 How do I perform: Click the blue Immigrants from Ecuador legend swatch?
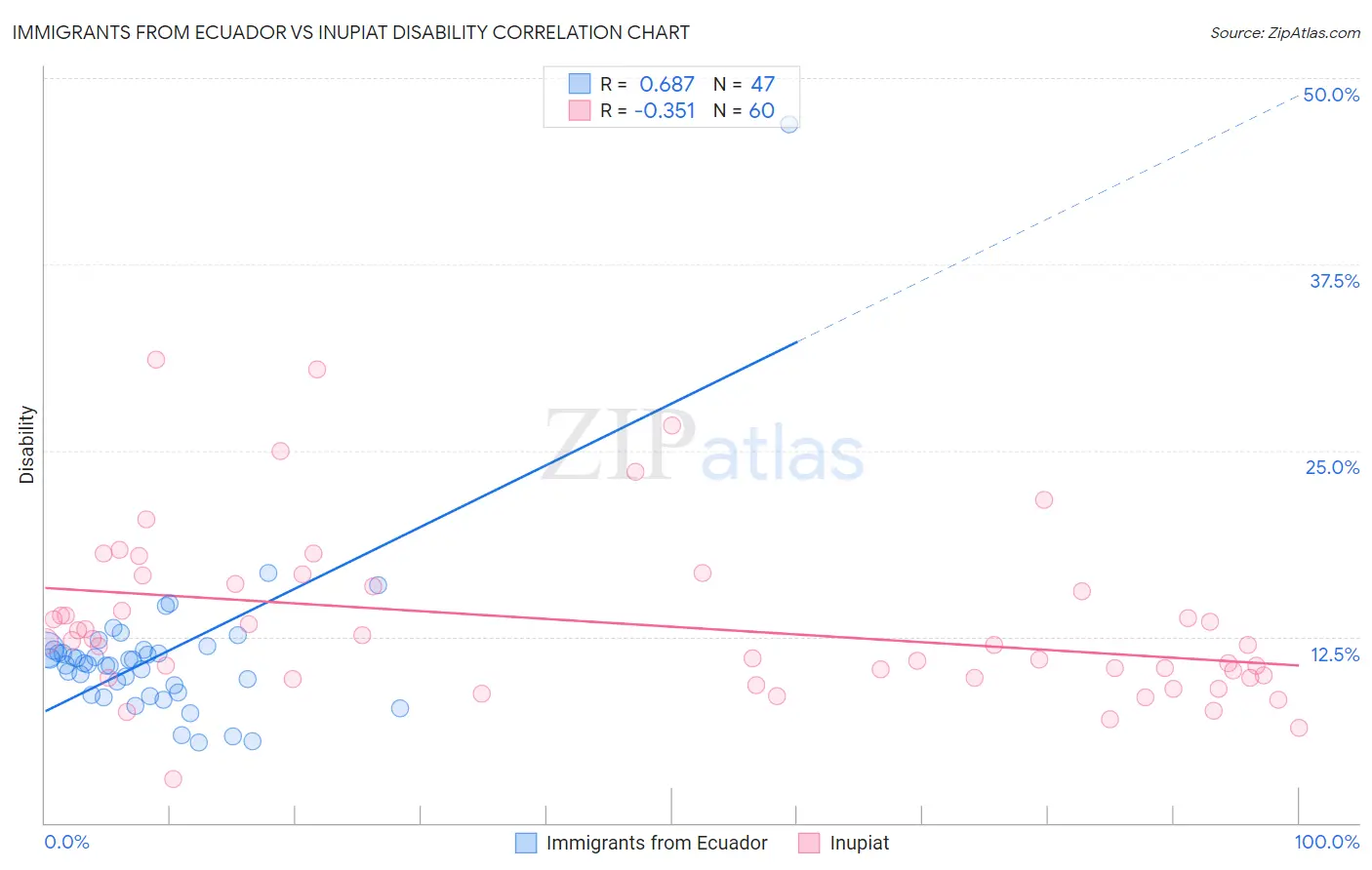coord(526,843)
